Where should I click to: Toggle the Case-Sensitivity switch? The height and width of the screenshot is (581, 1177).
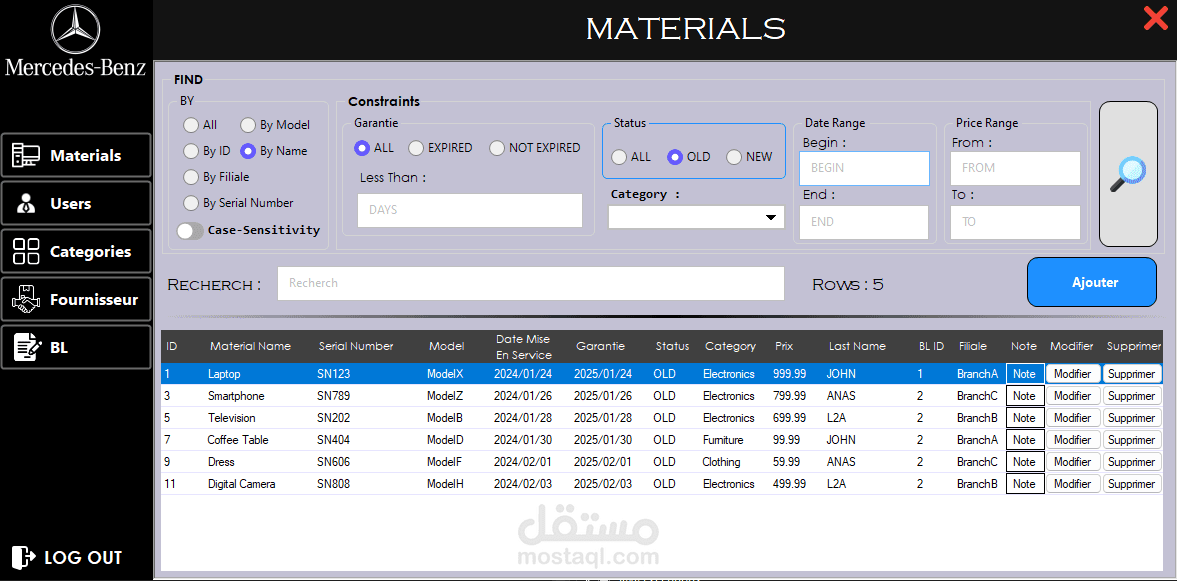[190, 230]
